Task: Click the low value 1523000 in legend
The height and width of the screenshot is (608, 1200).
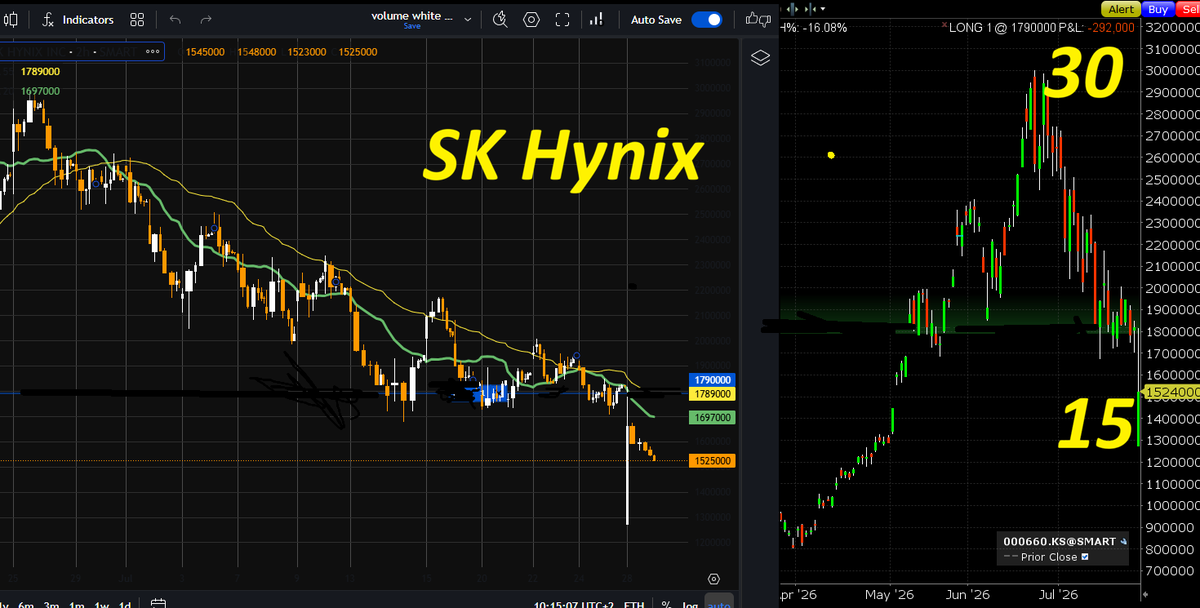Action: pos(308,51)
